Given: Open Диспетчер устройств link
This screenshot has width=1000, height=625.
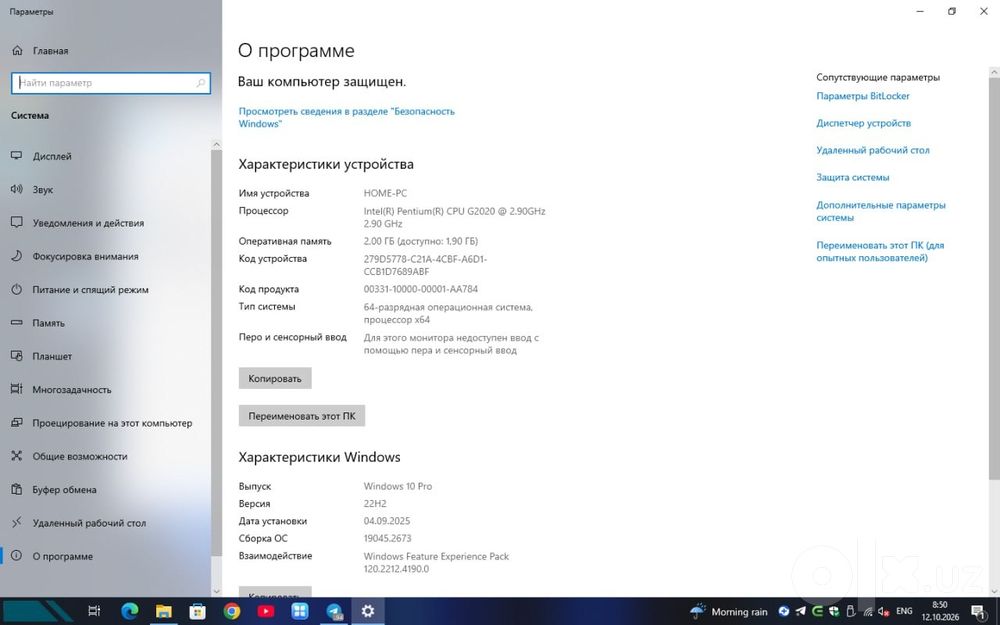Looking at the screenshot, I should coord(864,123).
